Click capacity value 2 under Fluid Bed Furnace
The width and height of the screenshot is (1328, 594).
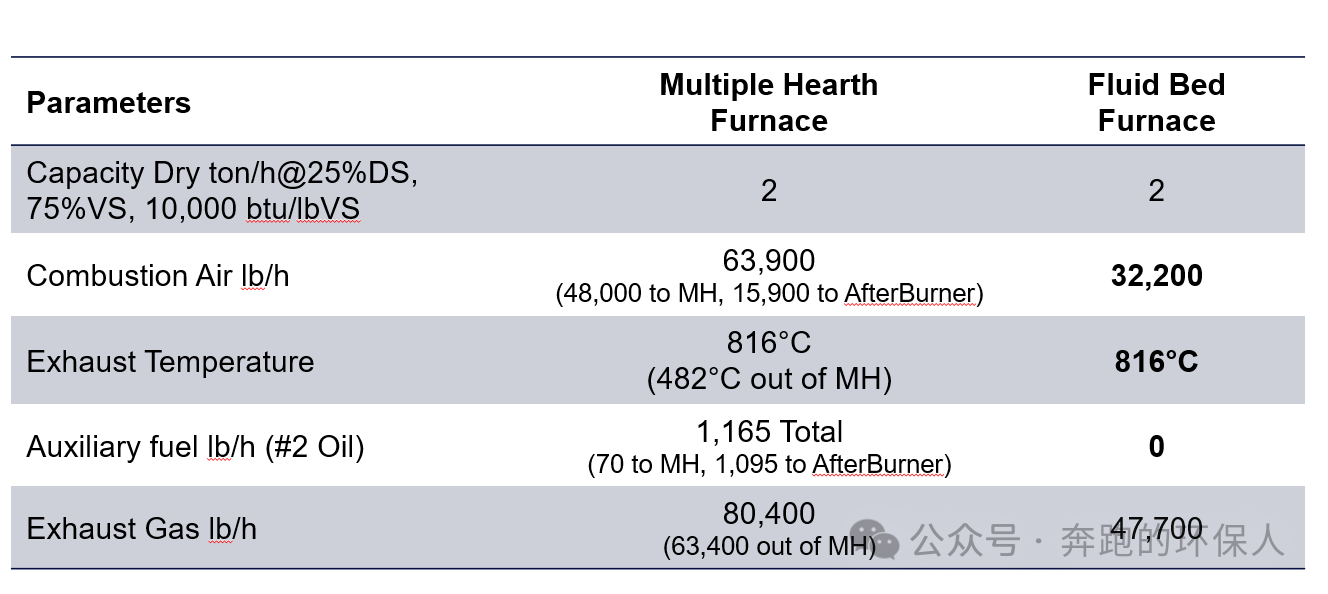click(x=1156, y=191)
